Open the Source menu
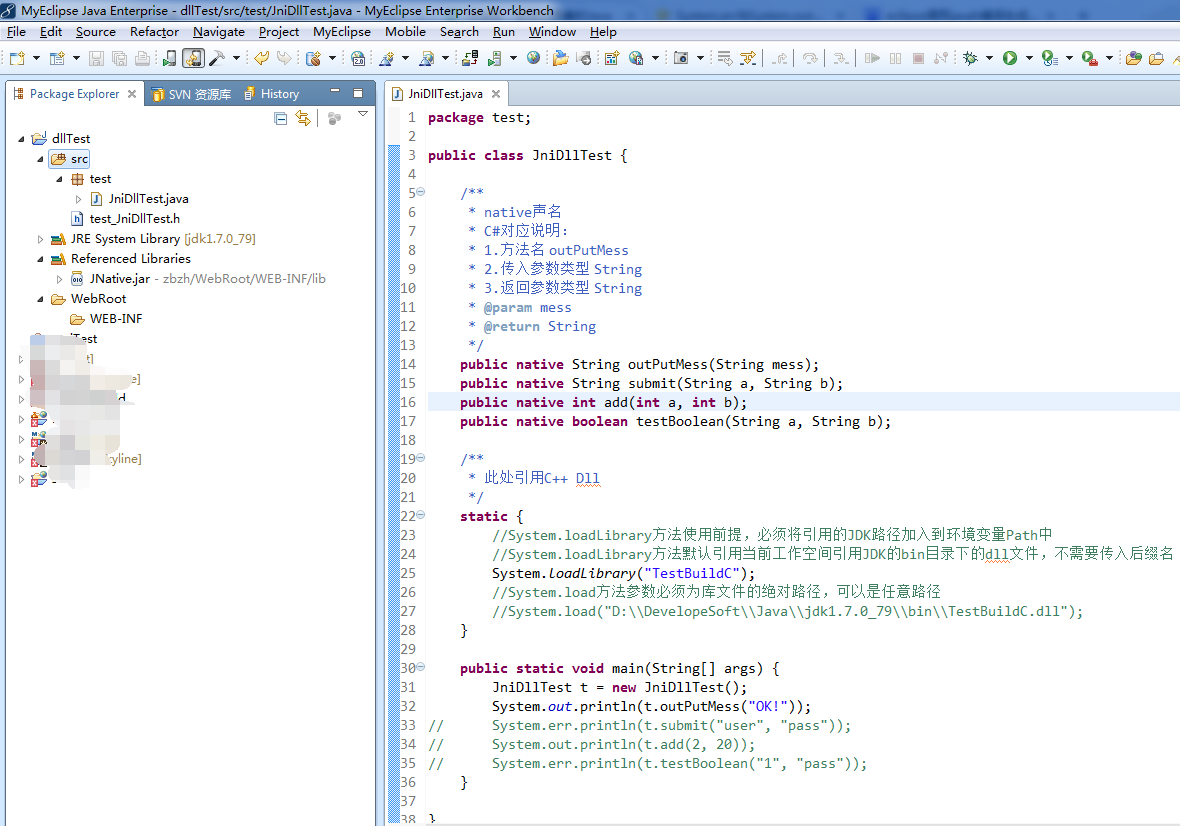Viewport: 1180px width, 826px height. point(96,32)
